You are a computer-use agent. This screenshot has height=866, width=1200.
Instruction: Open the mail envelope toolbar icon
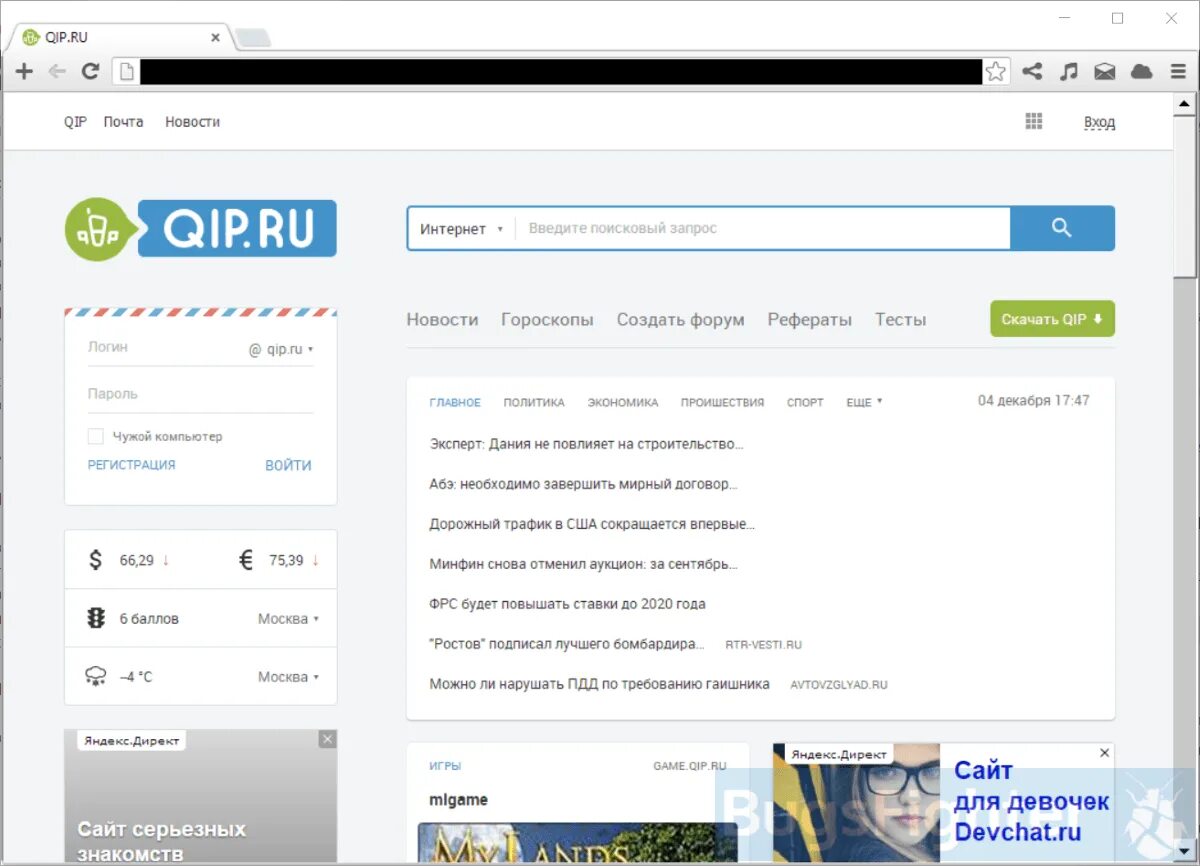click(x=1104, y=71)
